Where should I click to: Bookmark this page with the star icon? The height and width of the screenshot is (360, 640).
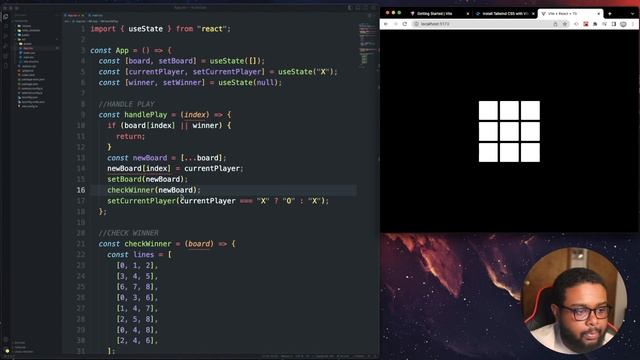point(565,24)
